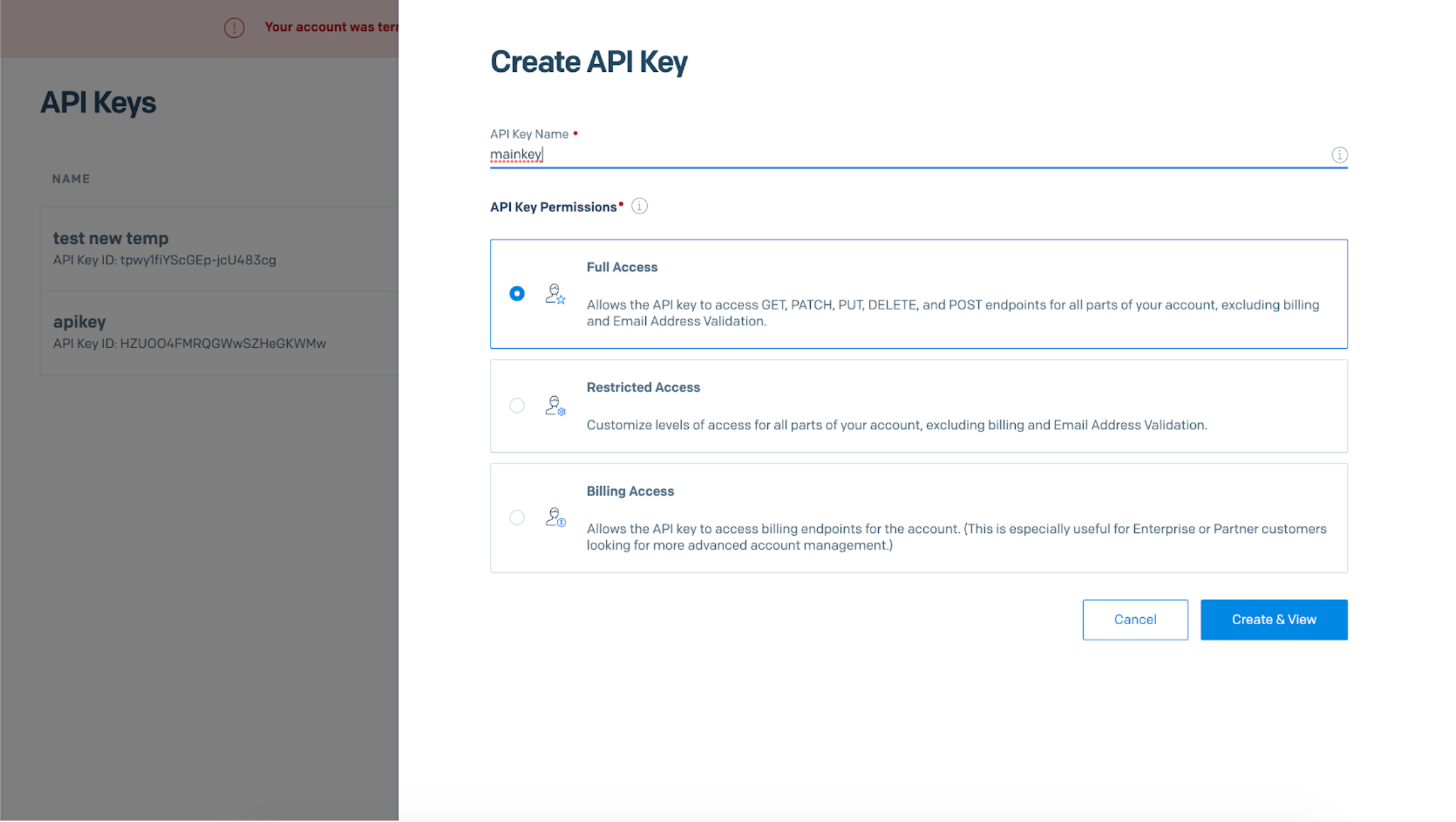
Task: Select the Billing Access radio button
Action: coord(517,518)
